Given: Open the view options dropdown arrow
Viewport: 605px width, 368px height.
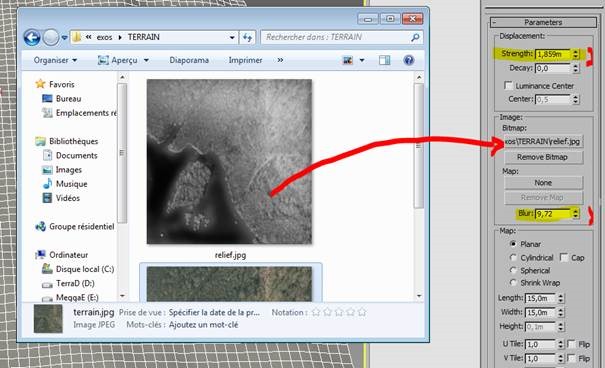Looking at the screenshot, I should click(362, 60).
